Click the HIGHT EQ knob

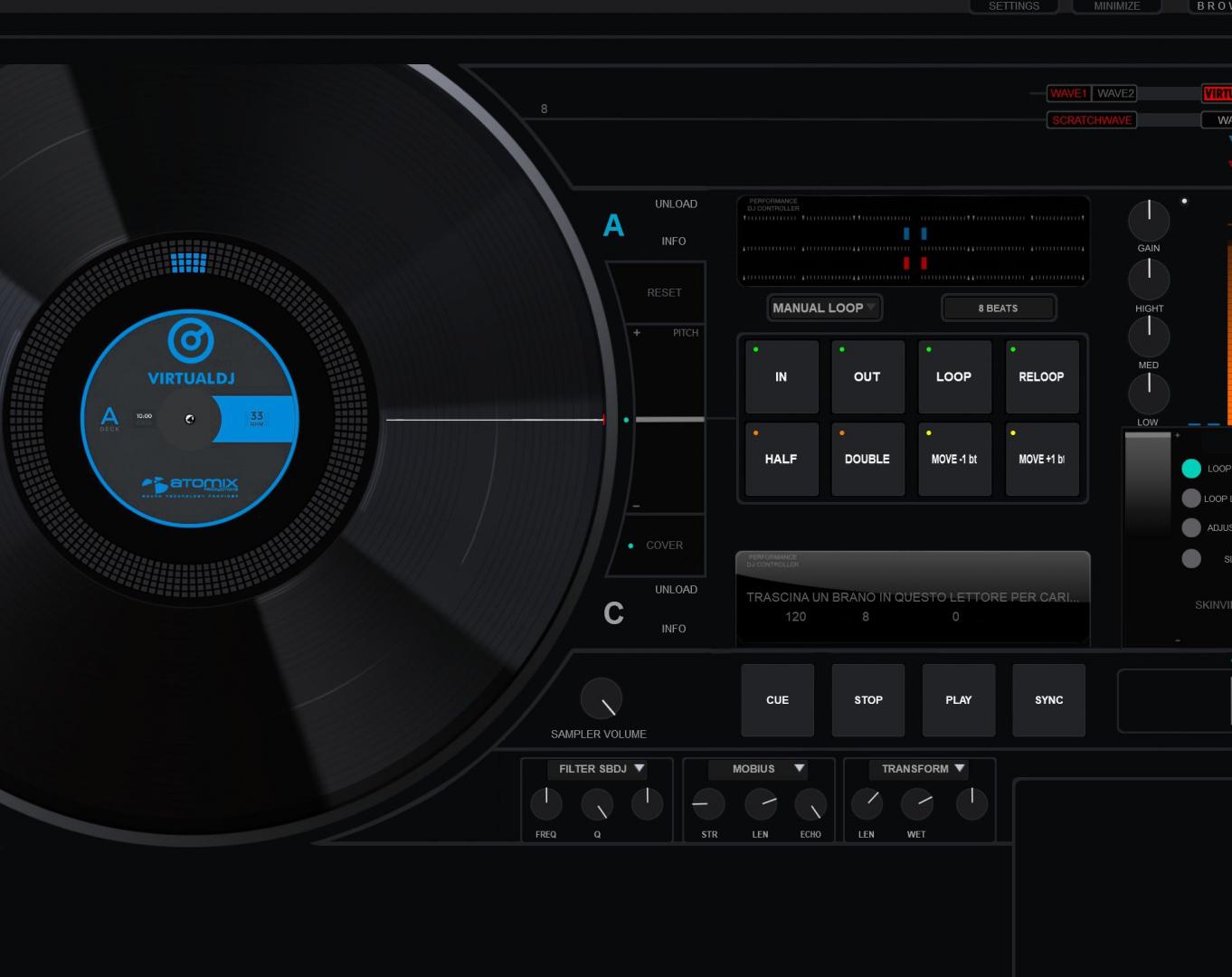[1149, 280]
